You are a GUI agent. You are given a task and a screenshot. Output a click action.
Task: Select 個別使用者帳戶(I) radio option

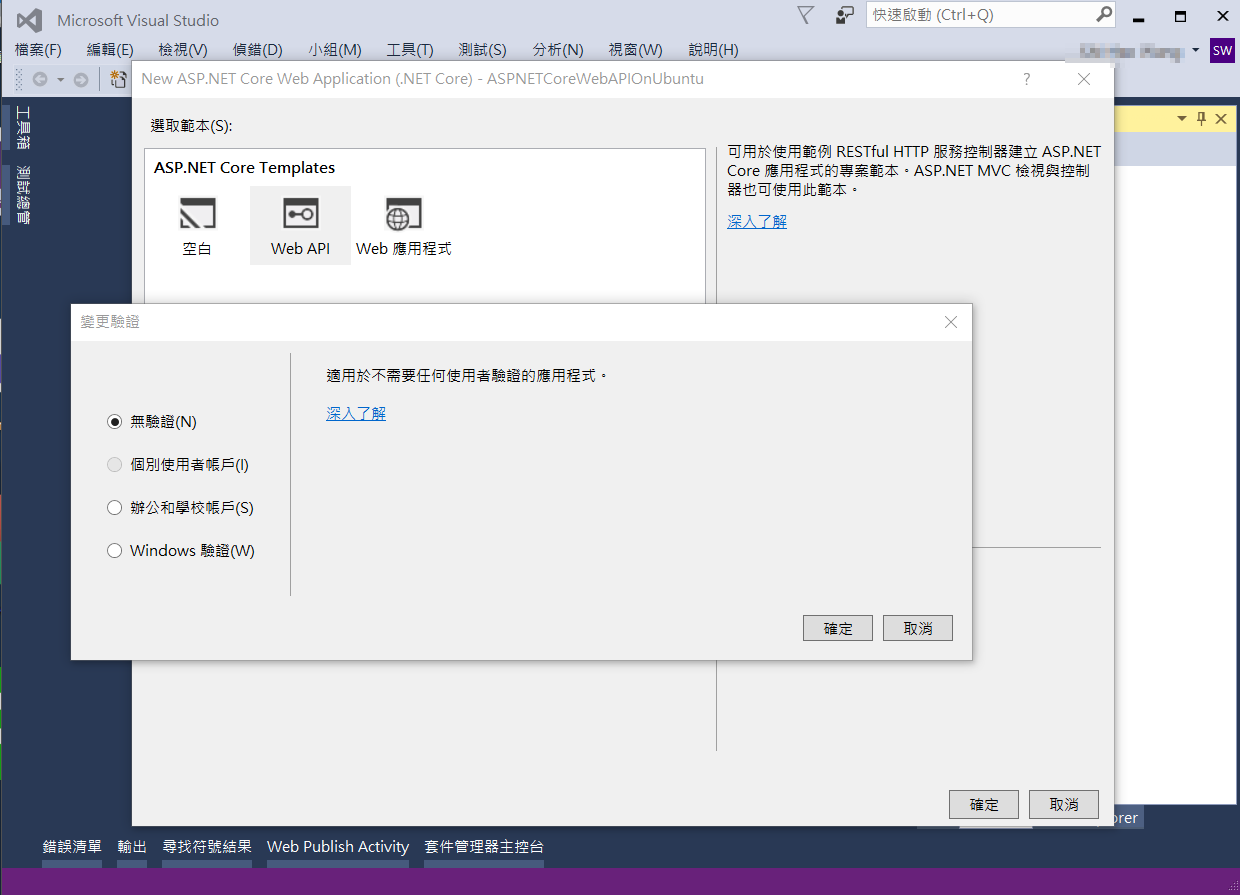[114, 465]
